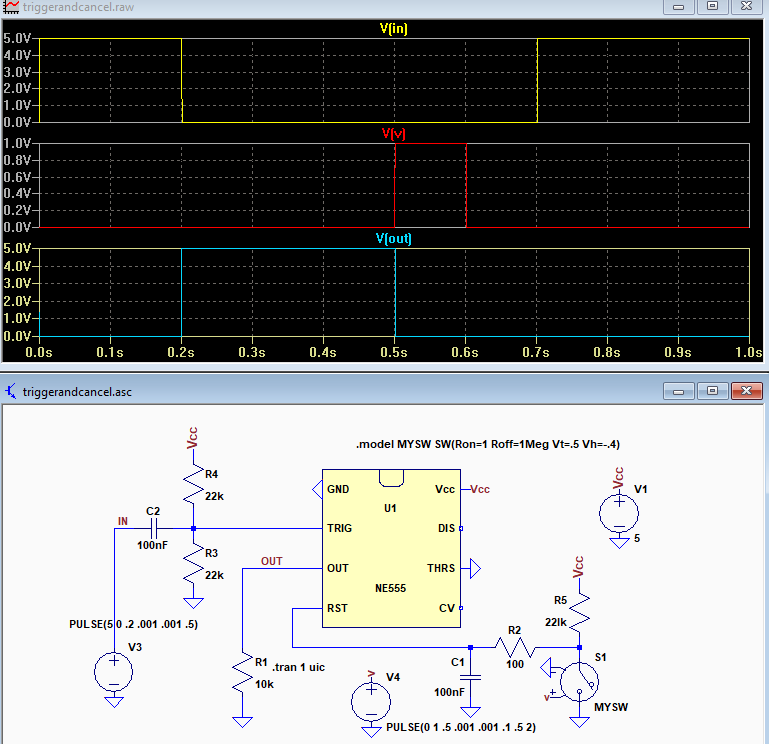769x744 pixels.
Task: Click the triggerandcancel.raw window title
Action: pos(78,7)
